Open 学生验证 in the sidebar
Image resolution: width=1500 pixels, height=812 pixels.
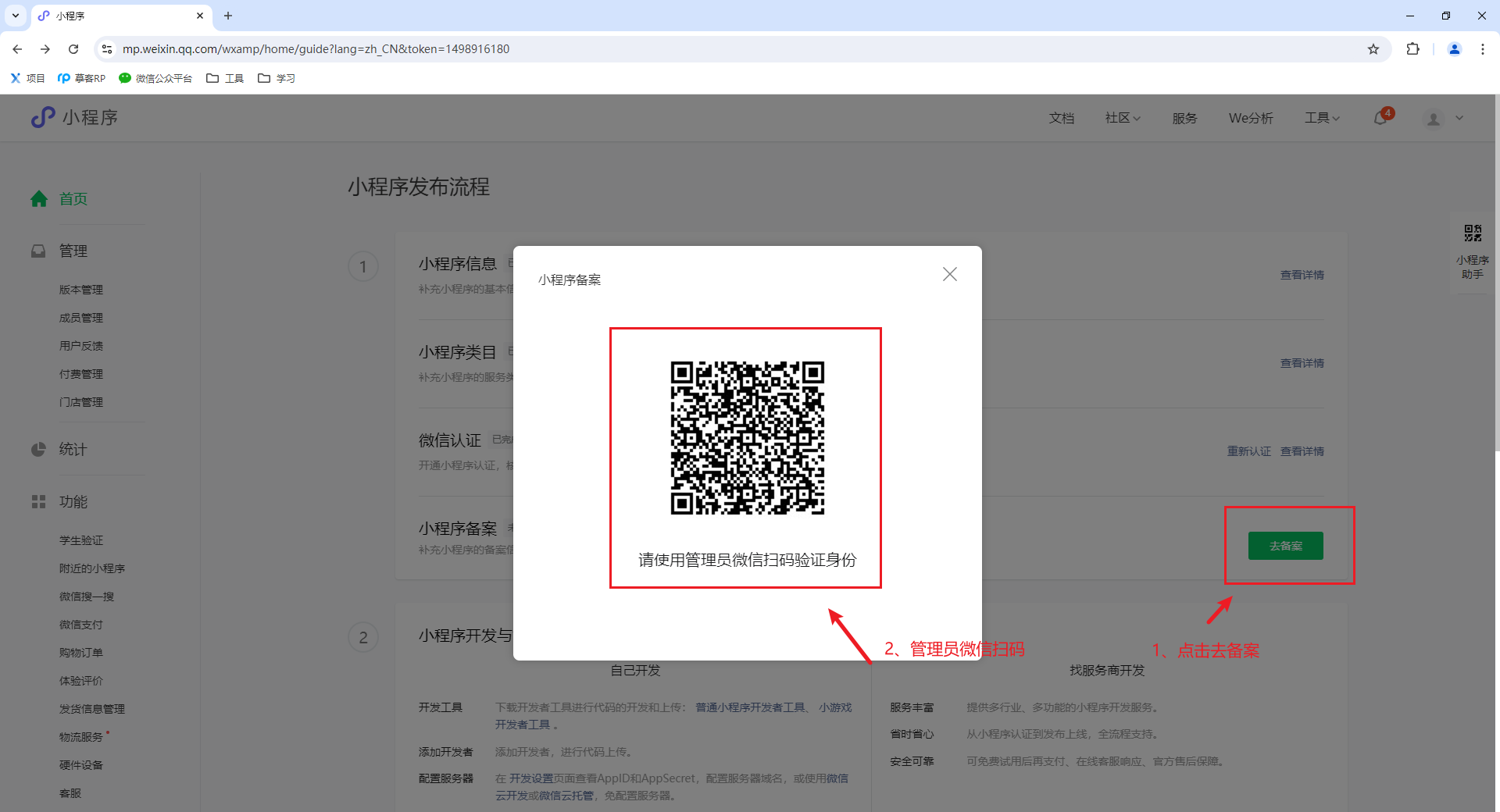click(x=81, y=540)
